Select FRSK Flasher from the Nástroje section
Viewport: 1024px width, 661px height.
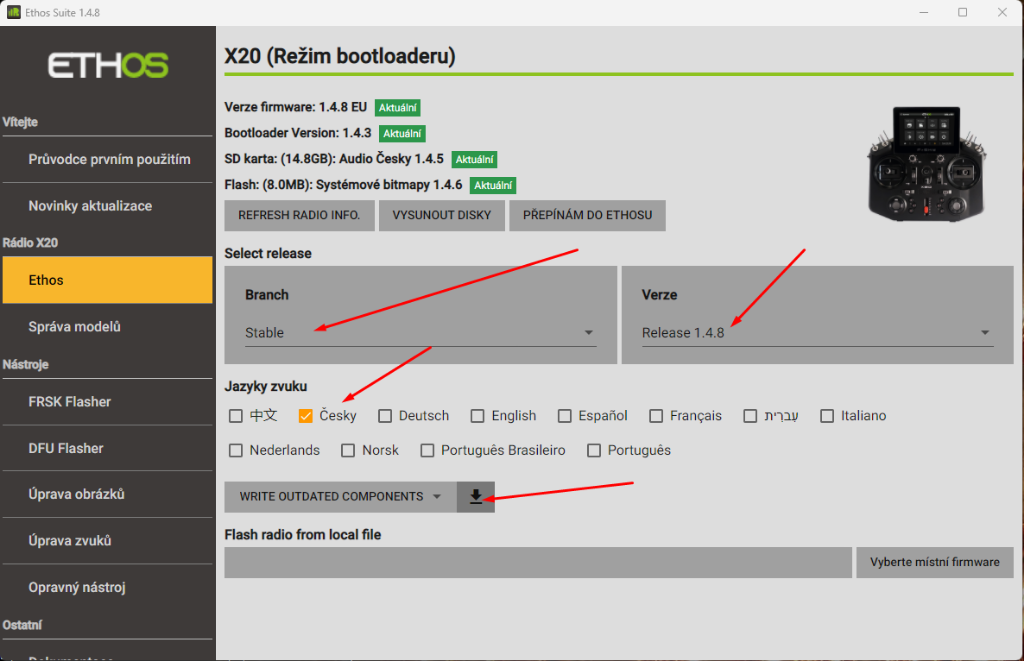(70, 402)
